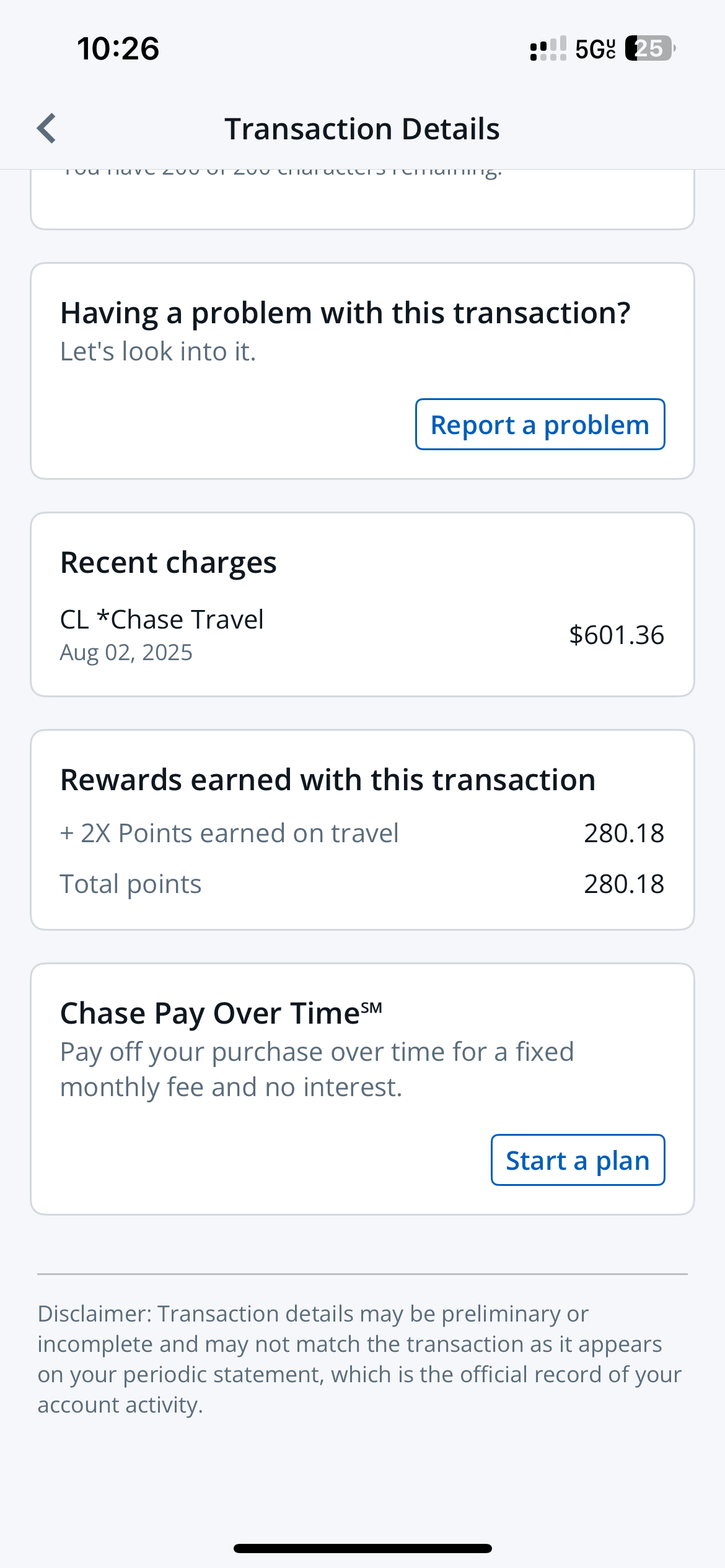Screen dimensions: 725x1568
Task: Tap the back chevron arrow
Action: [x=47, y=129]
